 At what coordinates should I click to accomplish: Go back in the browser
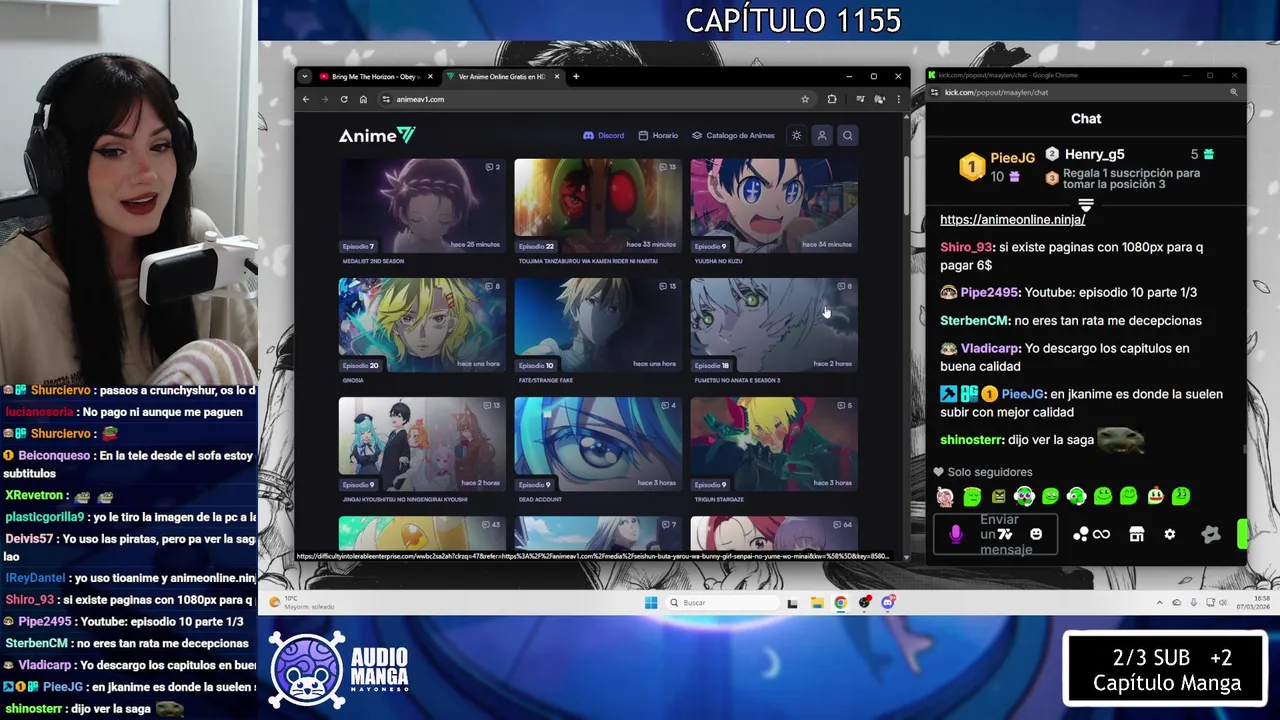tap(307, 99)
